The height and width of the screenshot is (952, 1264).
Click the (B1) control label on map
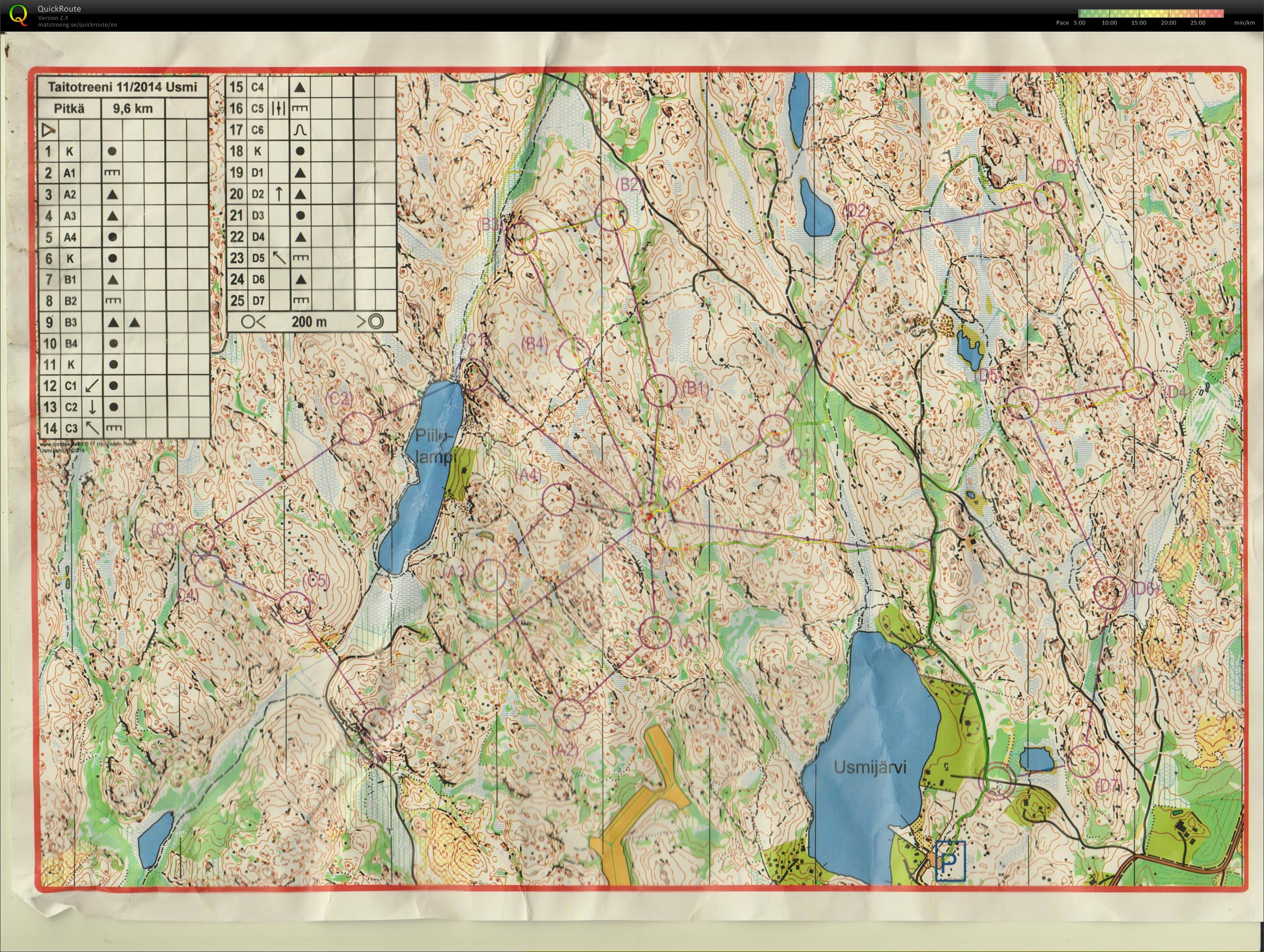click(696, 389)
